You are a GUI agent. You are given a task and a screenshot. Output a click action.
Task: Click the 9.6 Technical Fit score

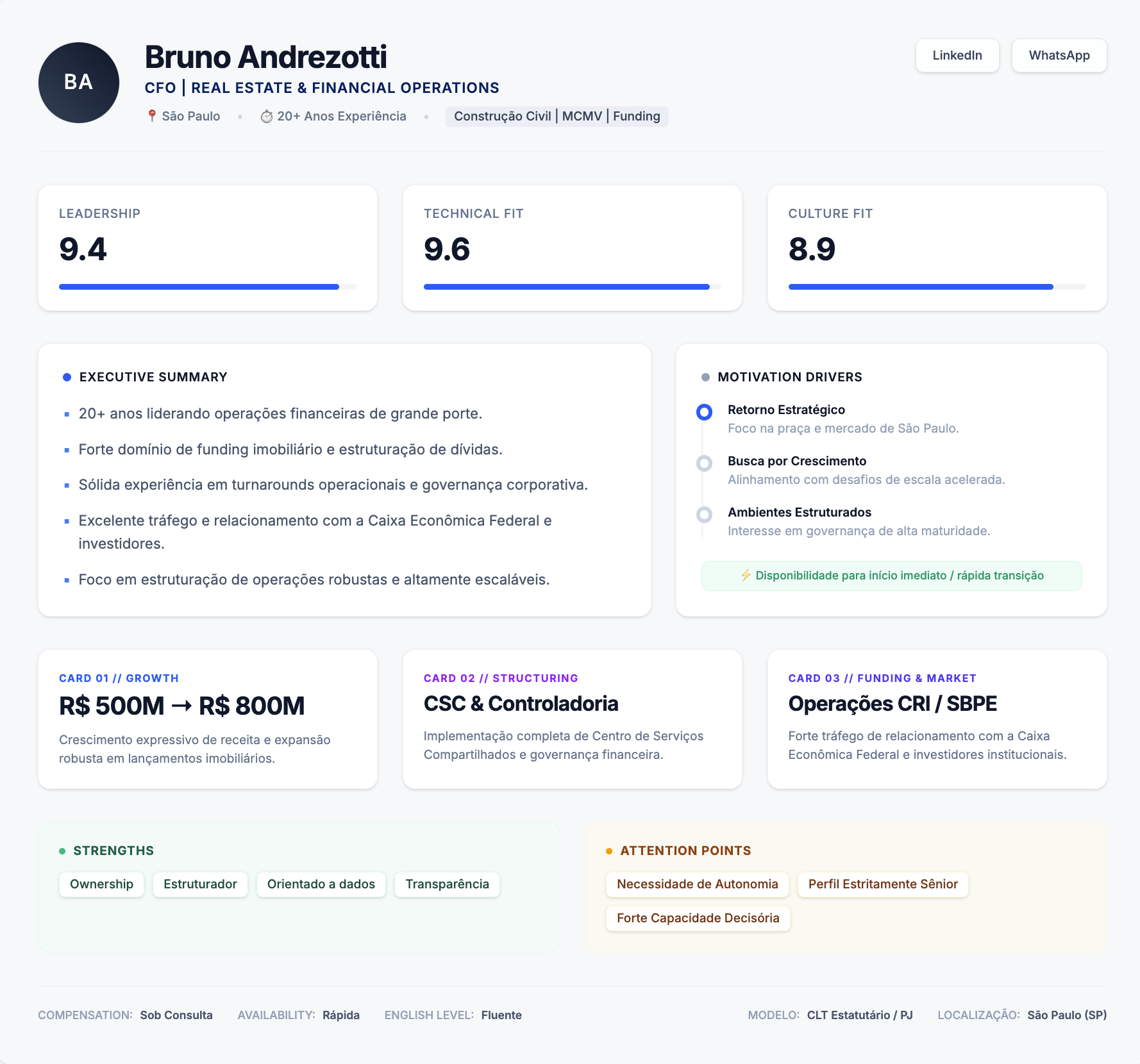tap(447, 249)
